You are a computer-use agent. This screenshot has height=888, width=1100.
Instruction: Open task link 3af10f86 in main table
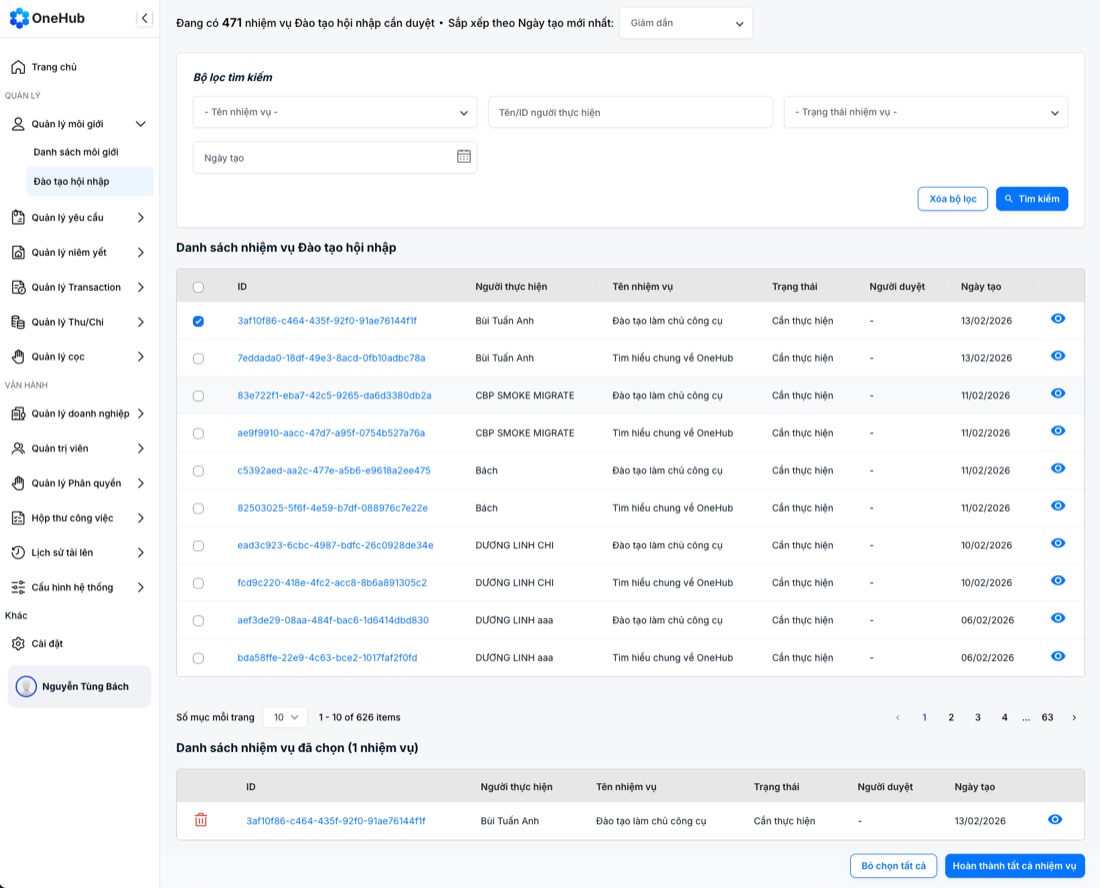(327, 321)
